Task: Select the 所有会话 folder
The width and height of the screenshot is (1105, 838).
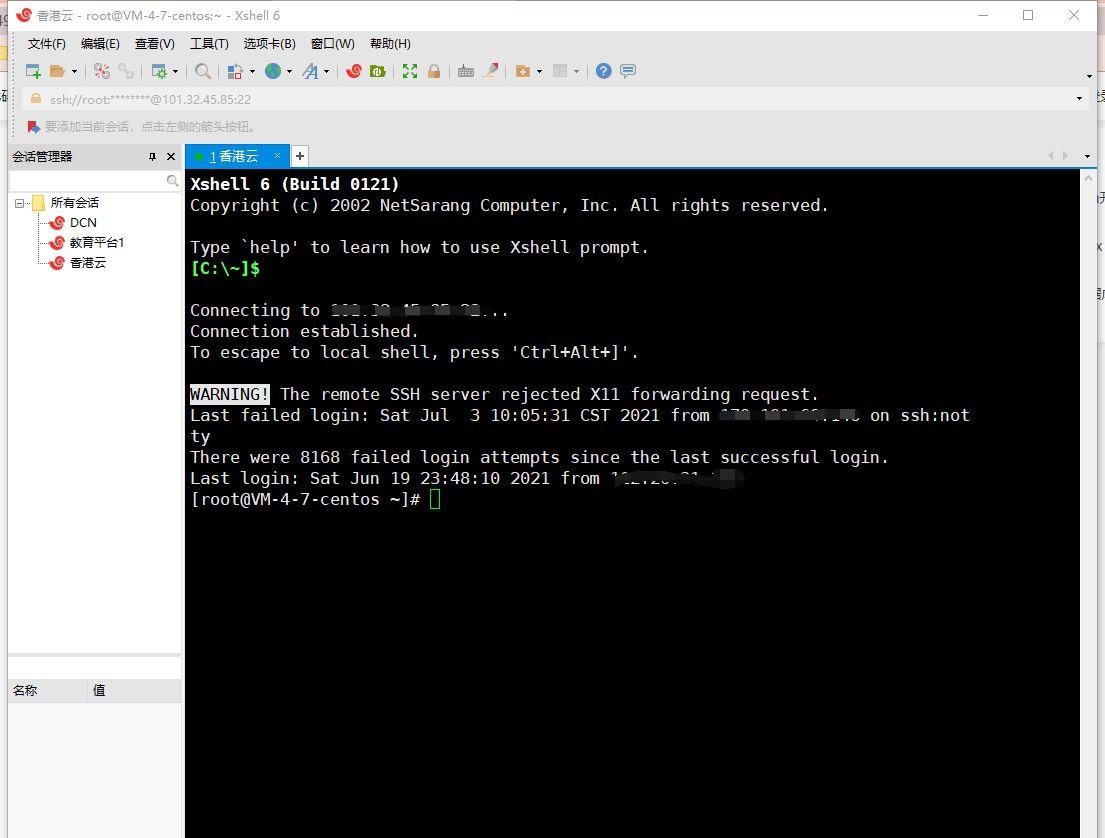Action: [75, 203]
